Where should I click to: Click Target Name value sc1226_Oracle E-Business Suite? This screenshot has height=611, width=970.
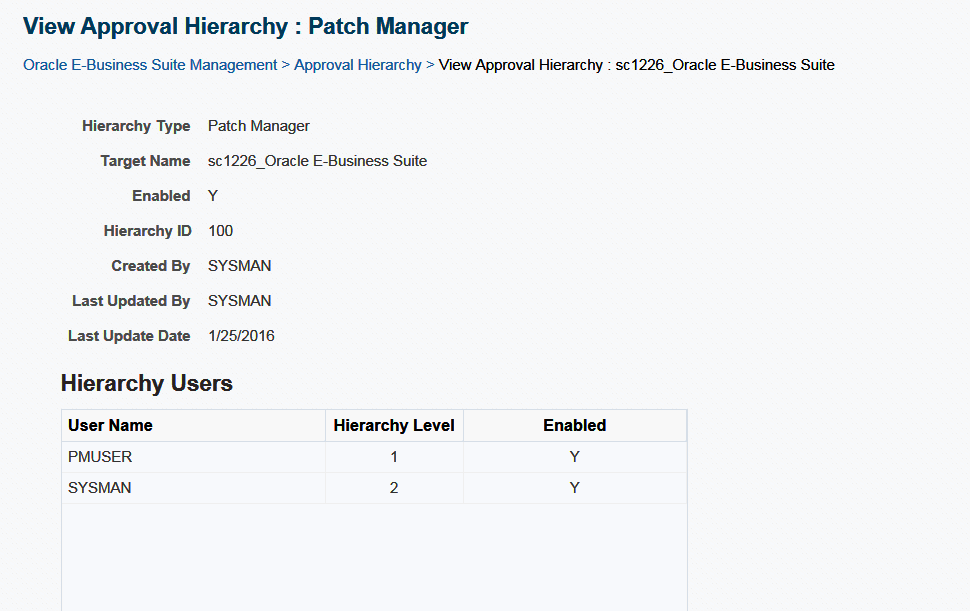point(317,161)
